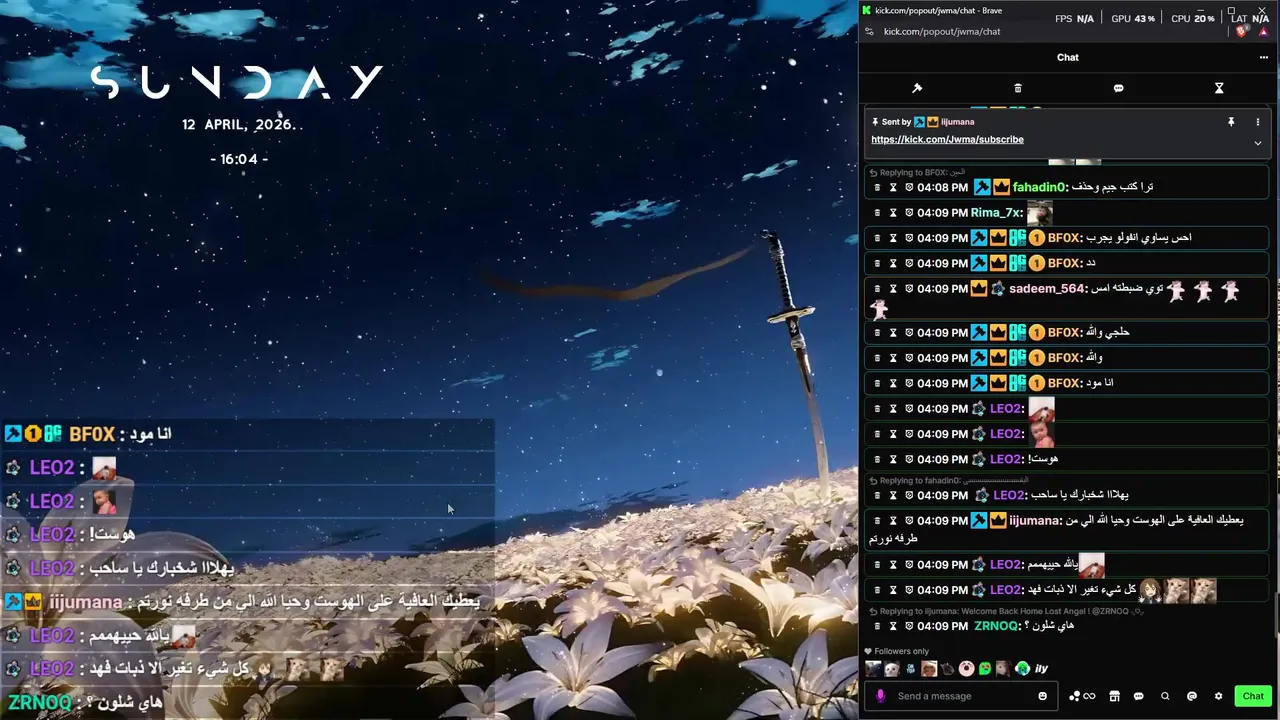Delete fahadin0's 04:08 PM message

click(x=877, y=187)
